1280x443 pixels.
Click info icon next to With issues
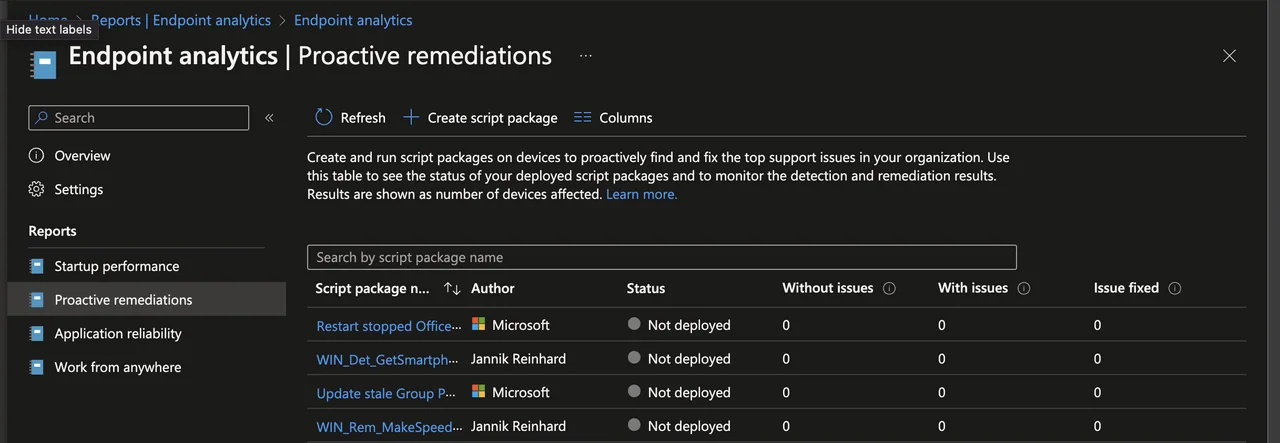pyautogui.click(x=1024, y=288)
